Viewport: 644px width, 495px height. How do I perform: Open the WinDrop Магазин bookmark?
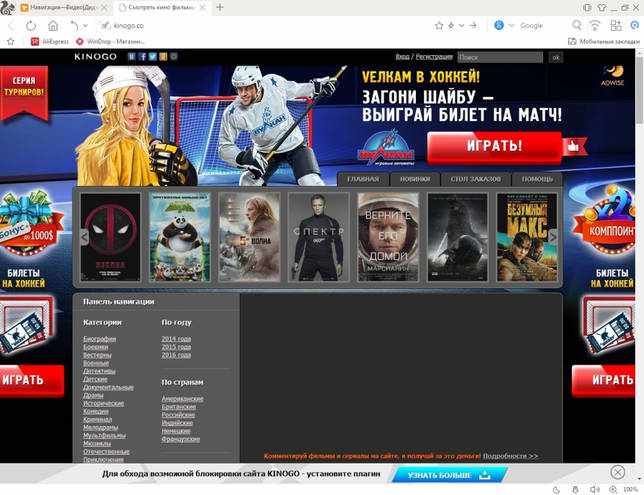coord(110,41)
